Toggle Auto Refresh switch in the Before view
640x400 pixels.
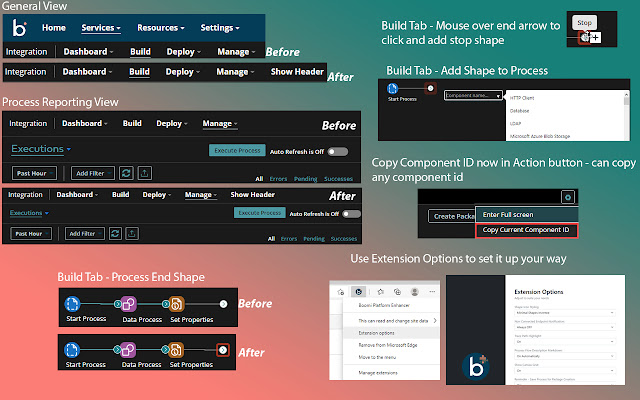(x=337, y=151)
